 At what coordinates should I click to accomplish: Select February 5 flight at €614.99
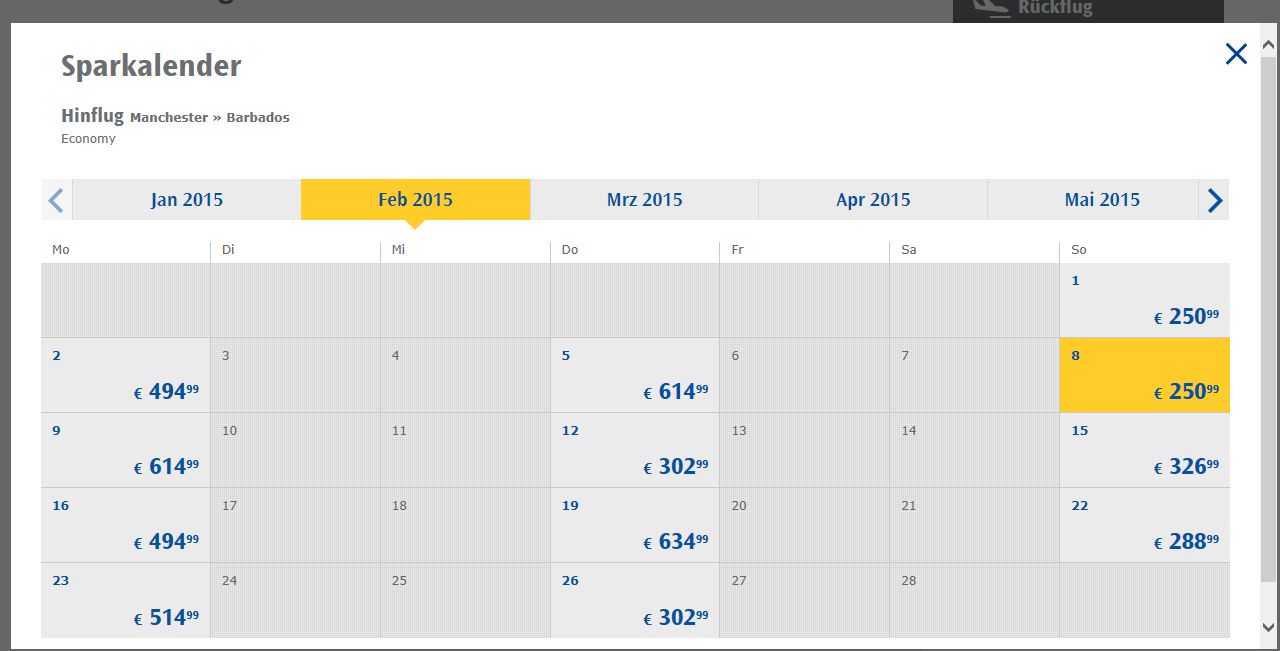click(x=635, y=375)
